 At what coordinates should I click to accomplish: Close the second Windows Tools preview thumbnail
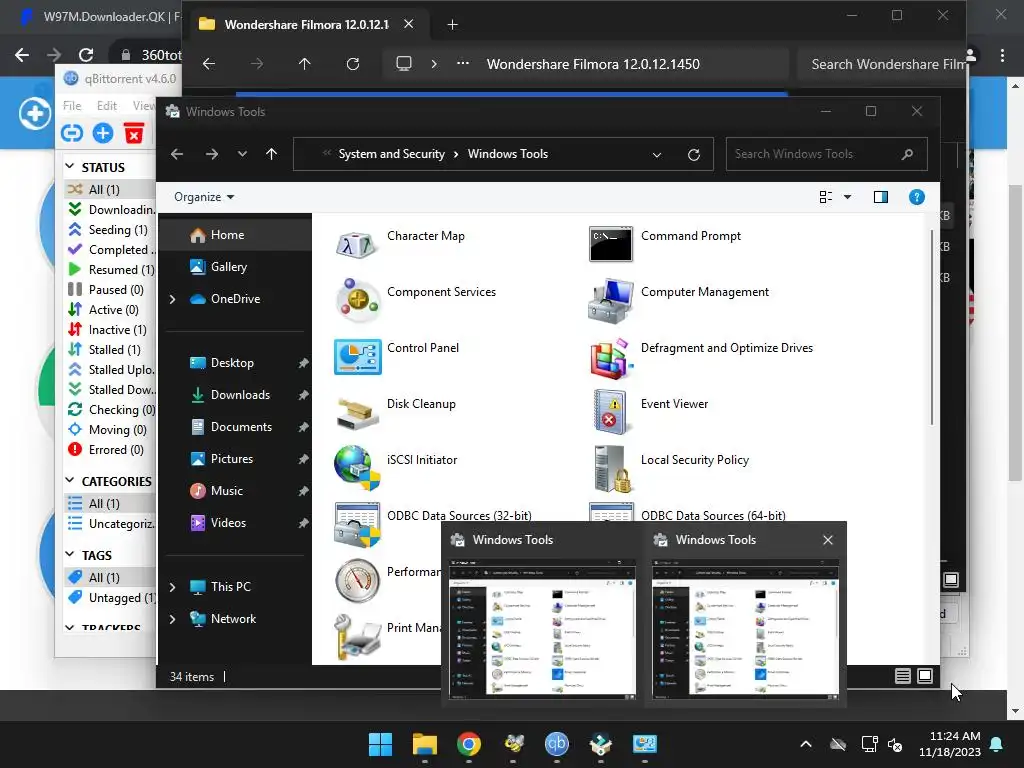point(827,540)
